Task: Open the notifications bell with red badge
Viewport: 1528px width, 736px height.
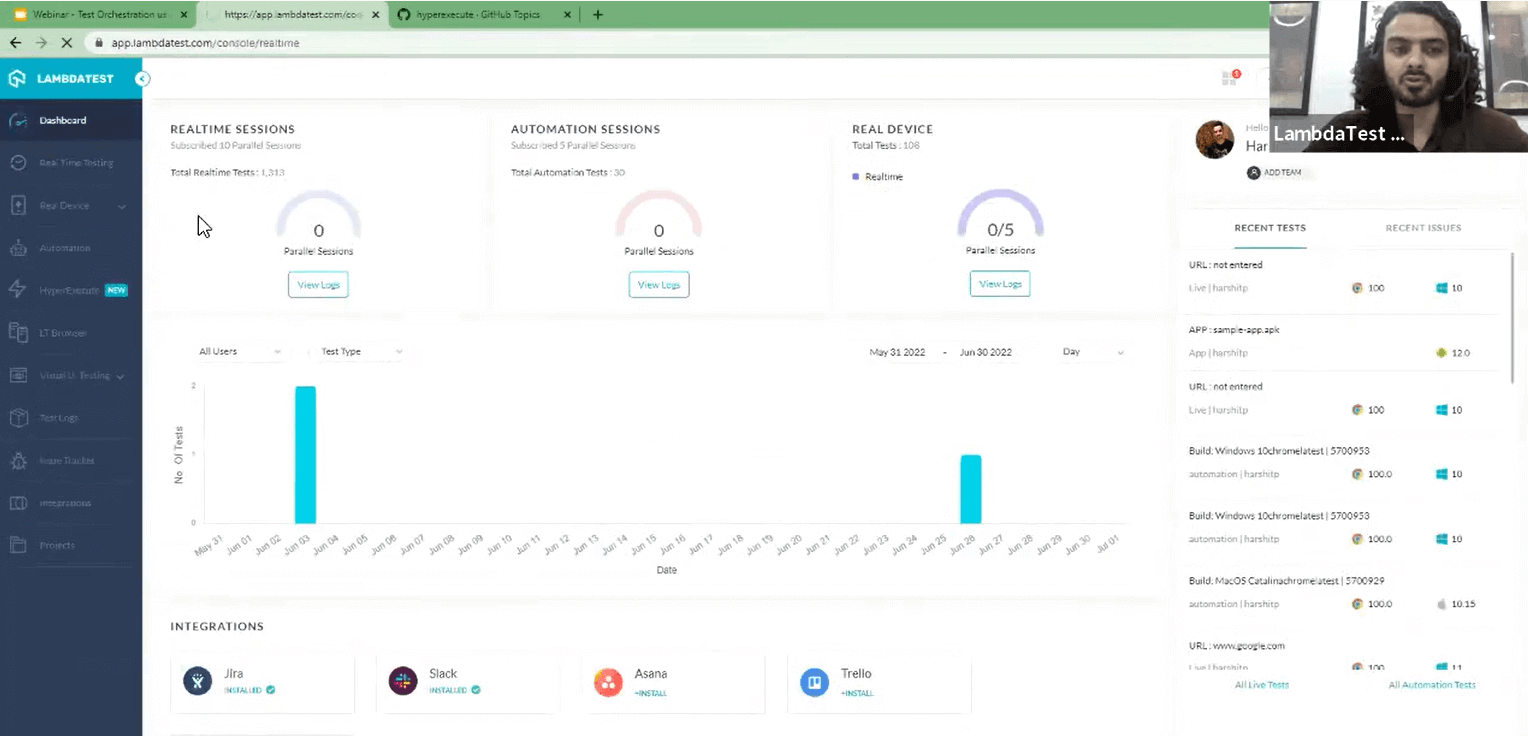Action: (1229, 77)
